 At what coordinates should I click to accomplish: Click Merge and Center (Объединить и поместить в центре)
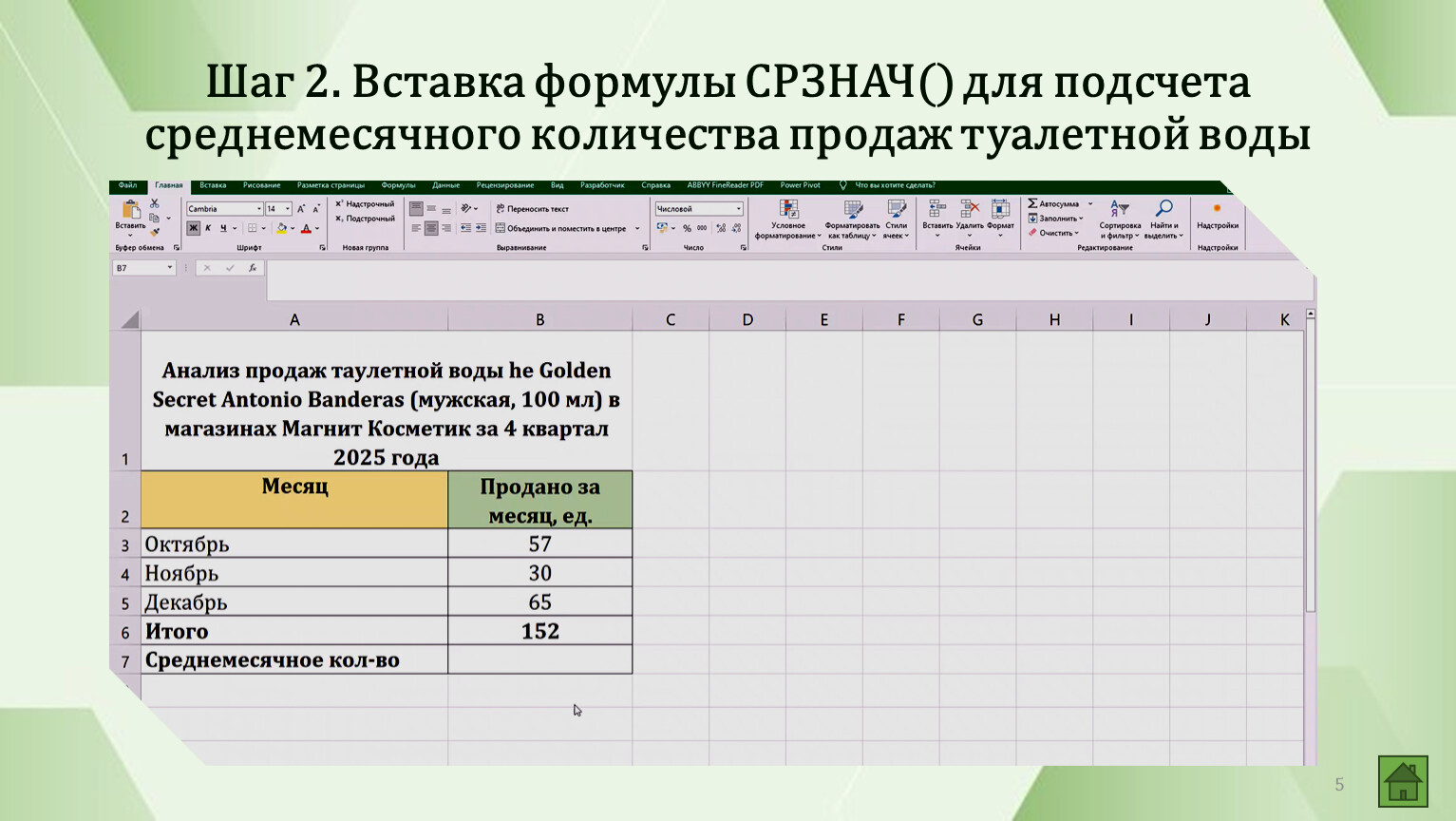(559, 229)
